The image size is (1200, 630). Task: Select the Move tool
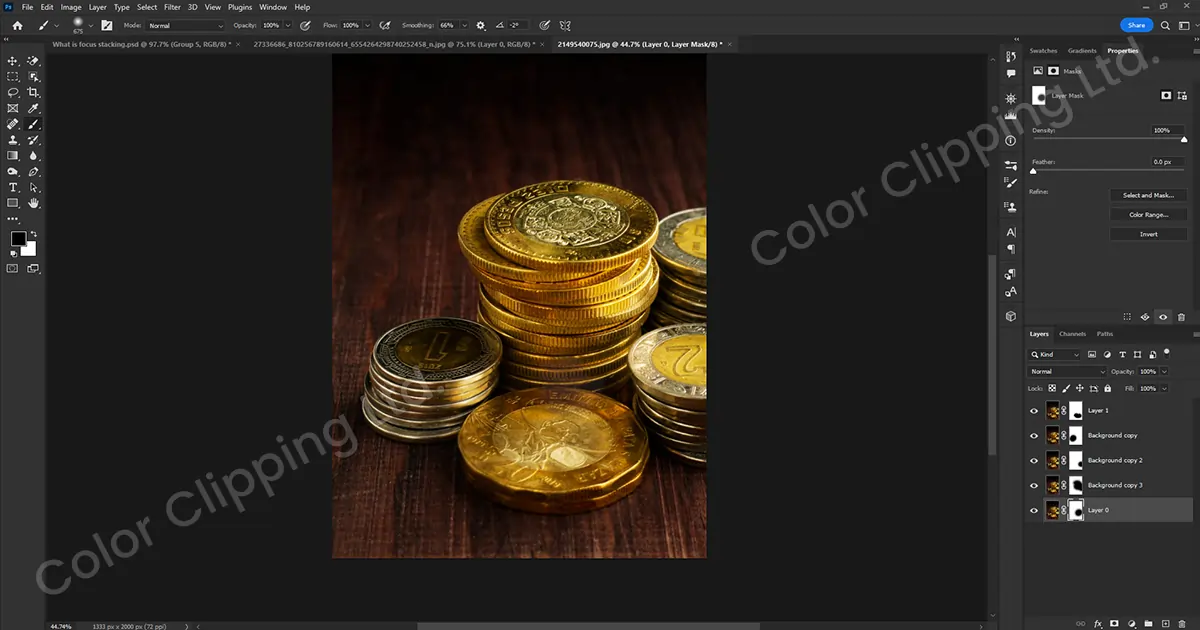click(13, 61)
